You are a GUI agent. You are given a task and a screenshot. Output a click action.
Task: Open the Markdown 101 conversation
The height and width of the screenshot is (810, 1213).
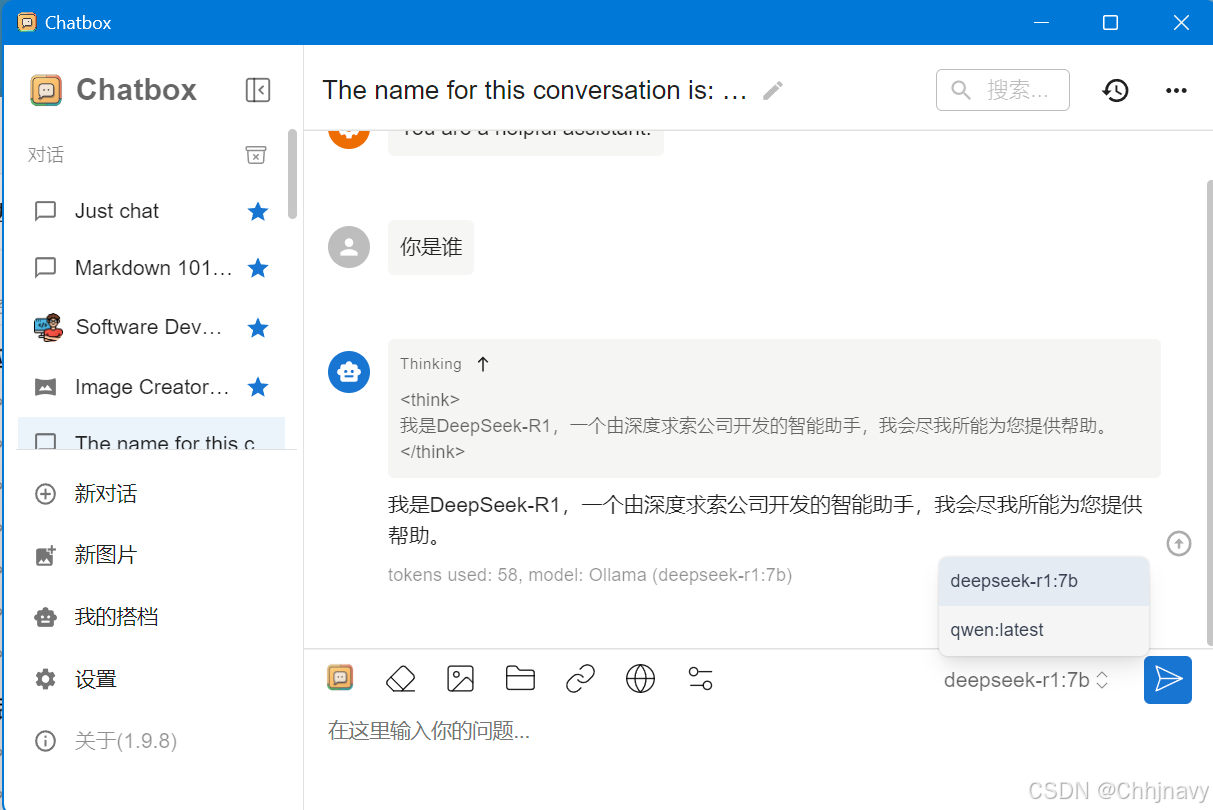pos(152,268)
